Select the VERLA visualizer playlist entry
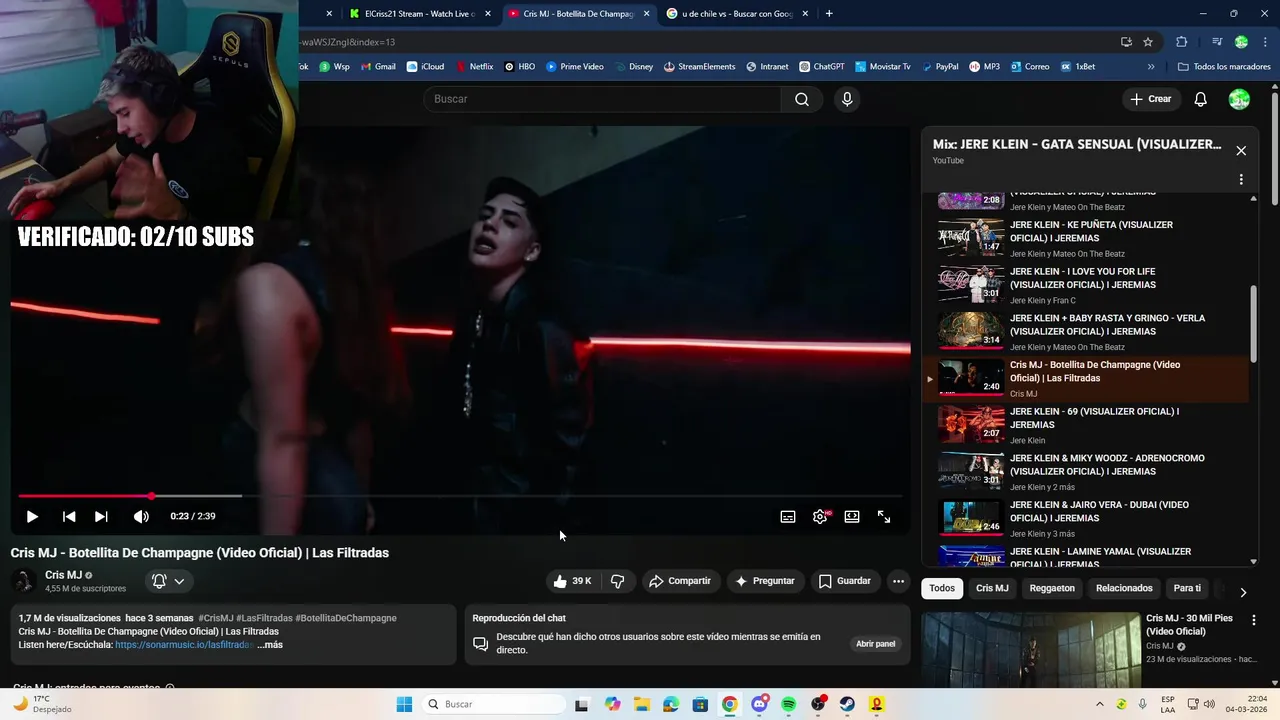This screenshot has height=720, width=1280. click(1085, 331)
